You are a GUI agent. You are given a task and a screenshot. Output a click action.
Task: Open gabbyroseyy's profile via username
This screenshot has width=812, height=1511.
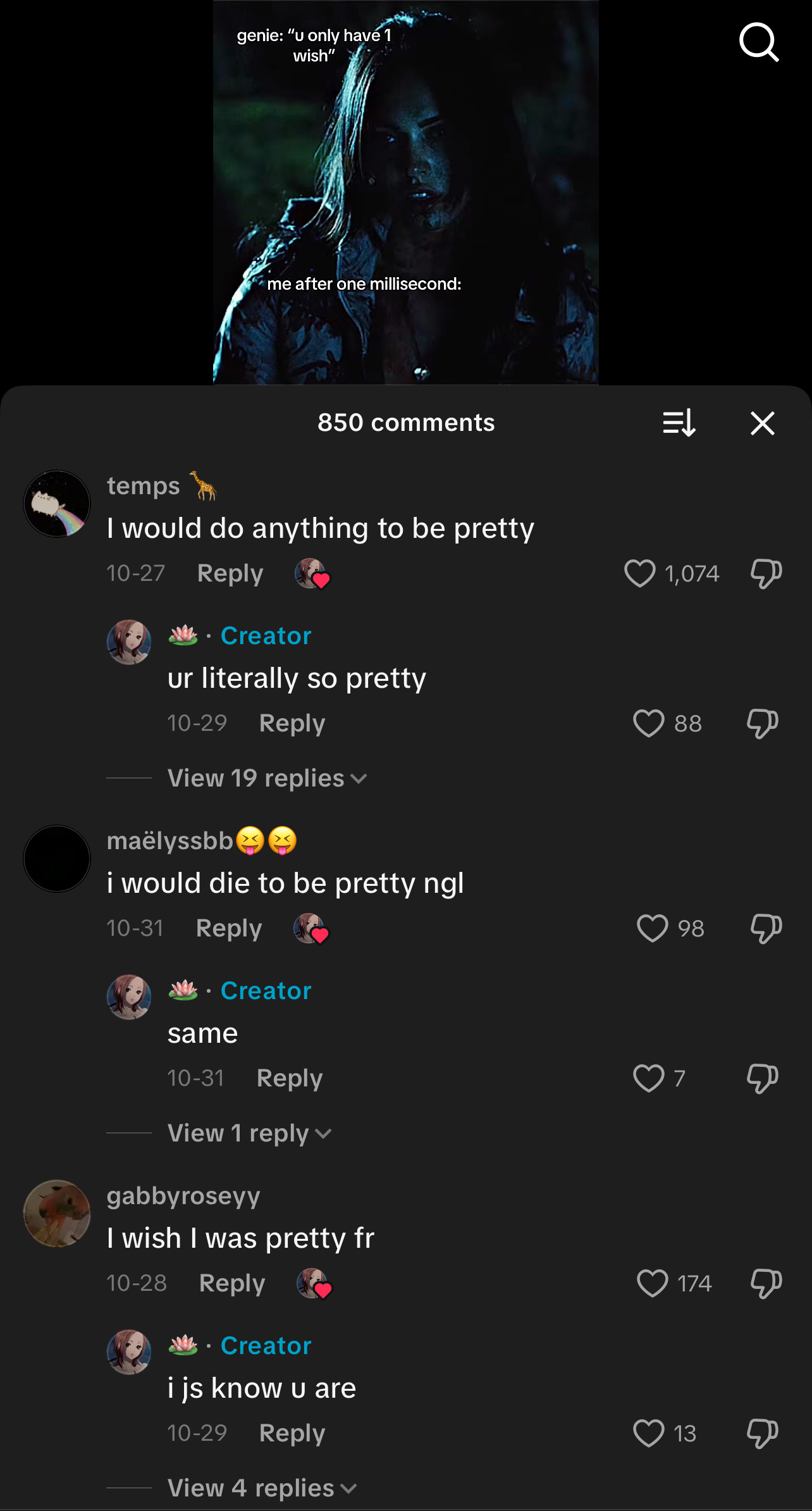[183, 1196]
